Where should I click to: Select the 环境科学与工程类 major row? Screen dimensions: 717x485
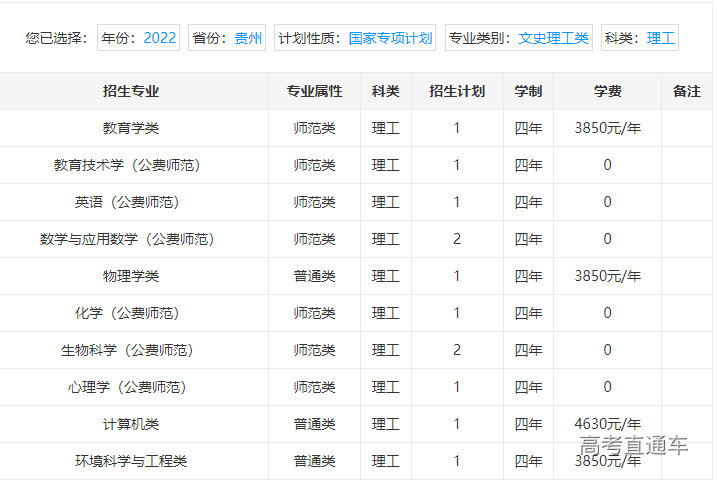(x=131, y=461)
